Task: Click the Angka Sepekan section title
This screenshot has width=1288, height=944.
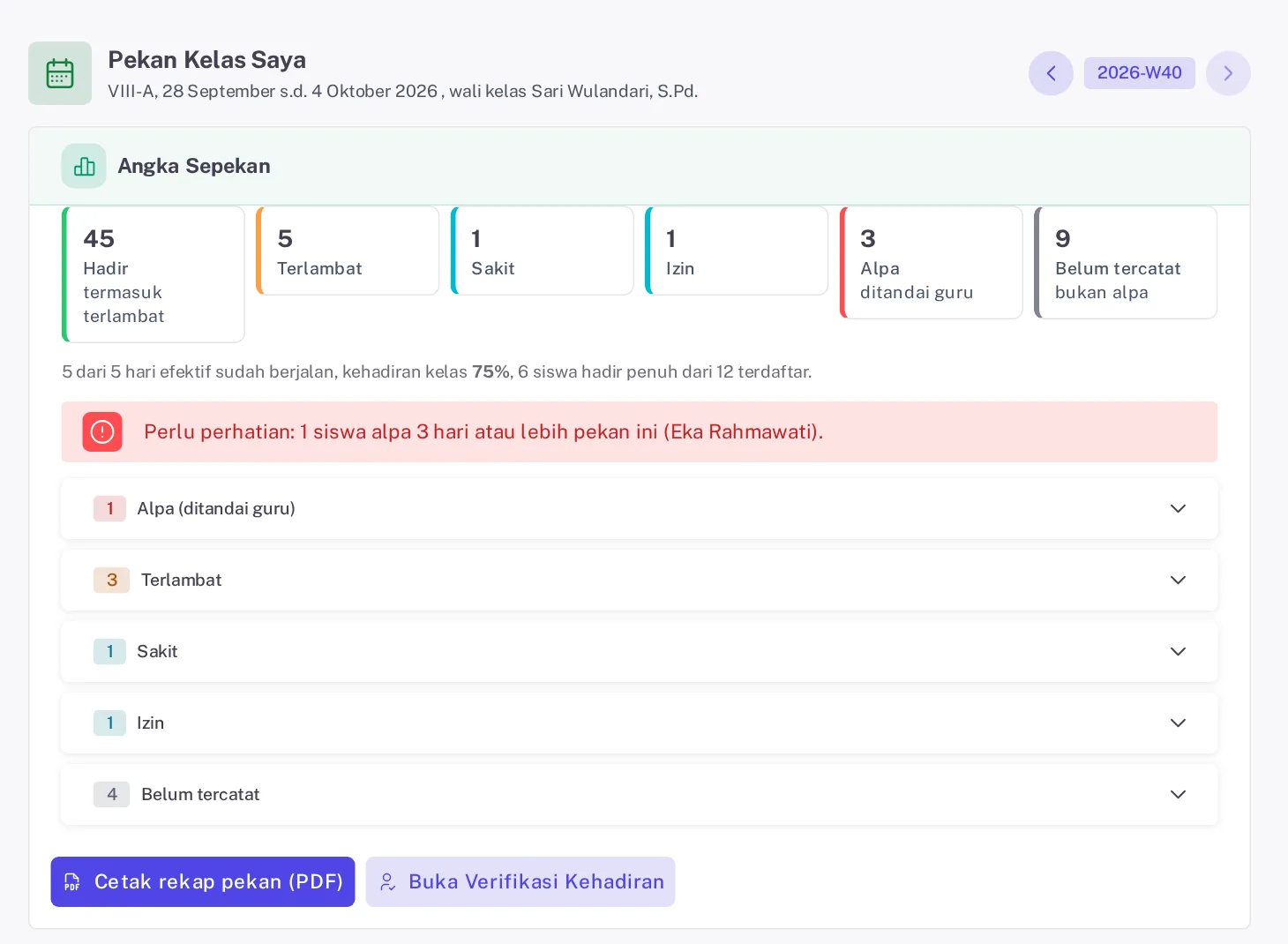Action: [194, 166]
